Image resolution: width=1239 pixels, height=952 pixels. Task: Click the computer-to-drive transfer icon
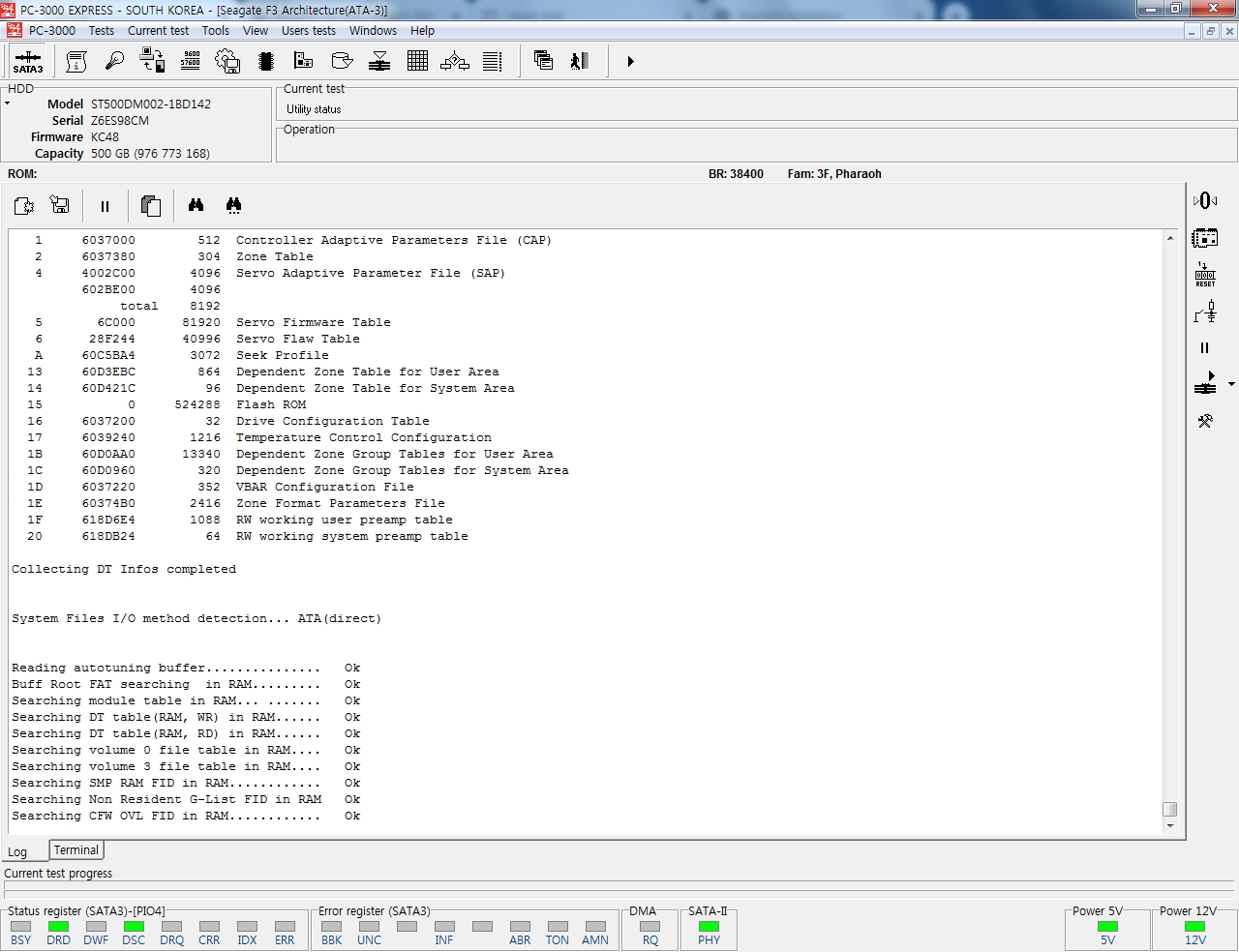[x=152, y=62]
